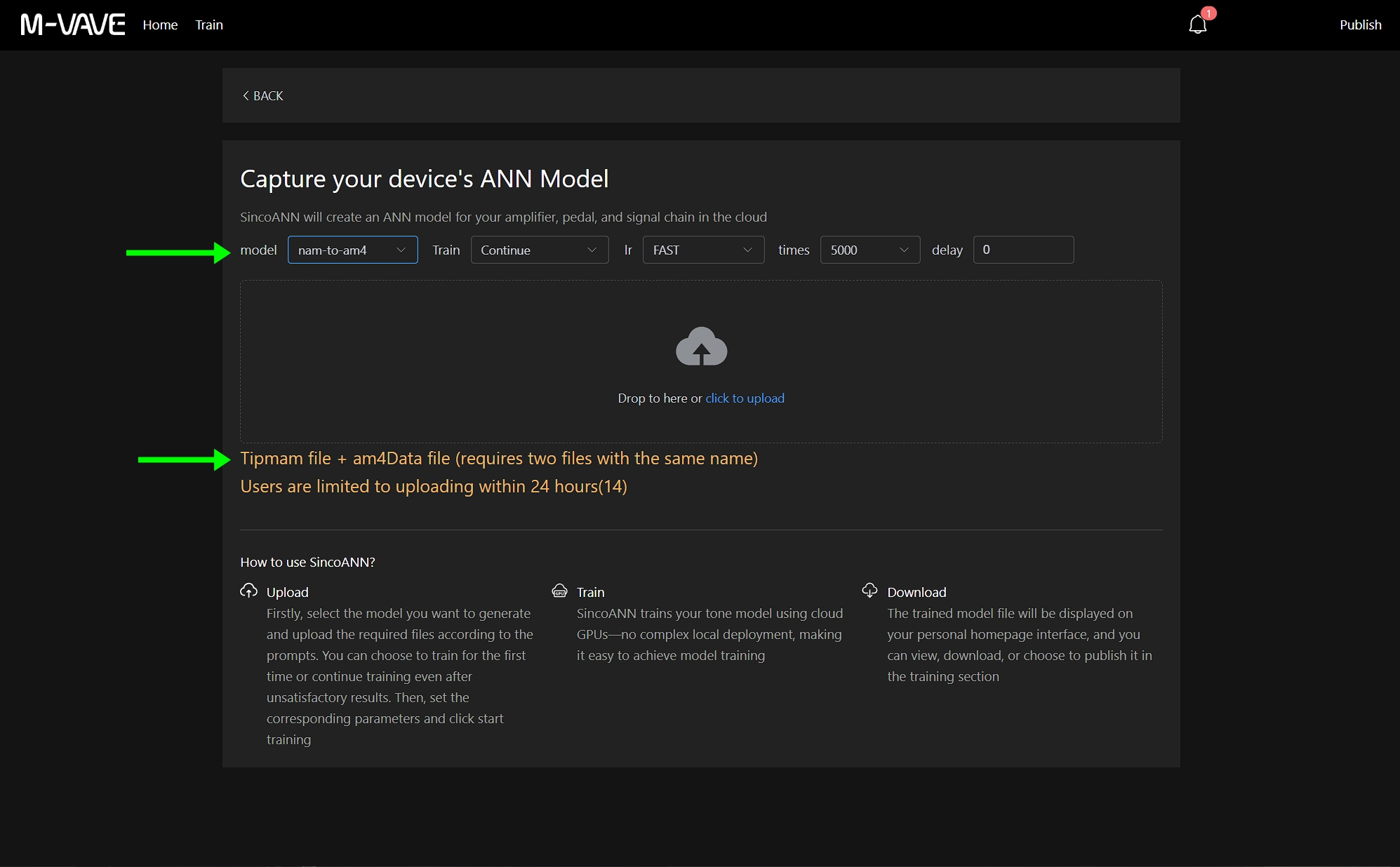Viewport: 1400px width, 867px height.
Task: Click the model dropdown arrow chevron
Action: point(401,250)
